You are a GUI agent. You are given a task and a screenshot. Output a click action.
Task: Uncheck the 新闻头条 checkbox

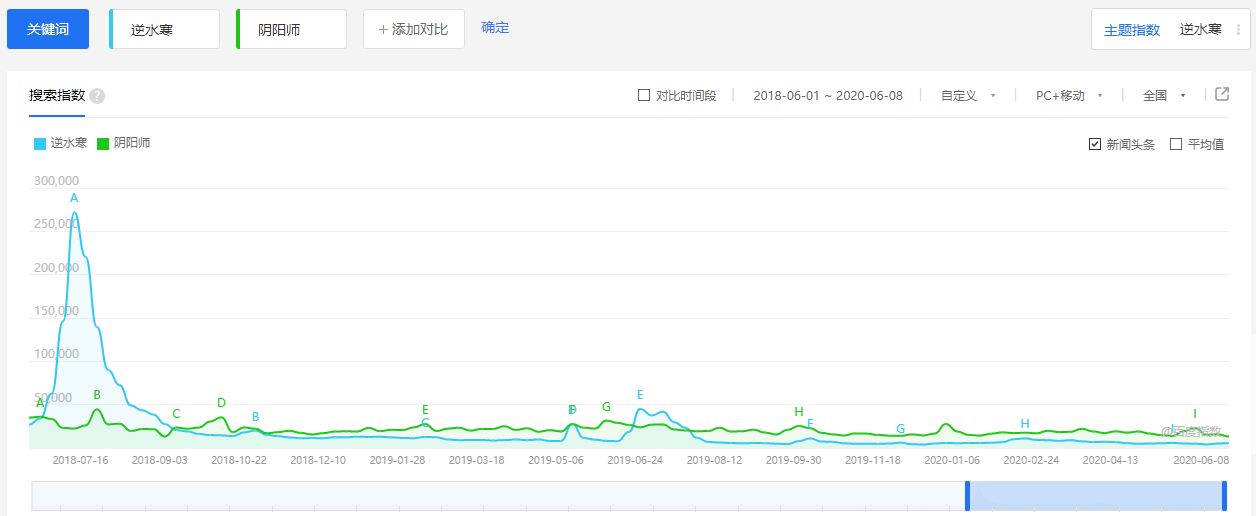(x=1095, y=144)
